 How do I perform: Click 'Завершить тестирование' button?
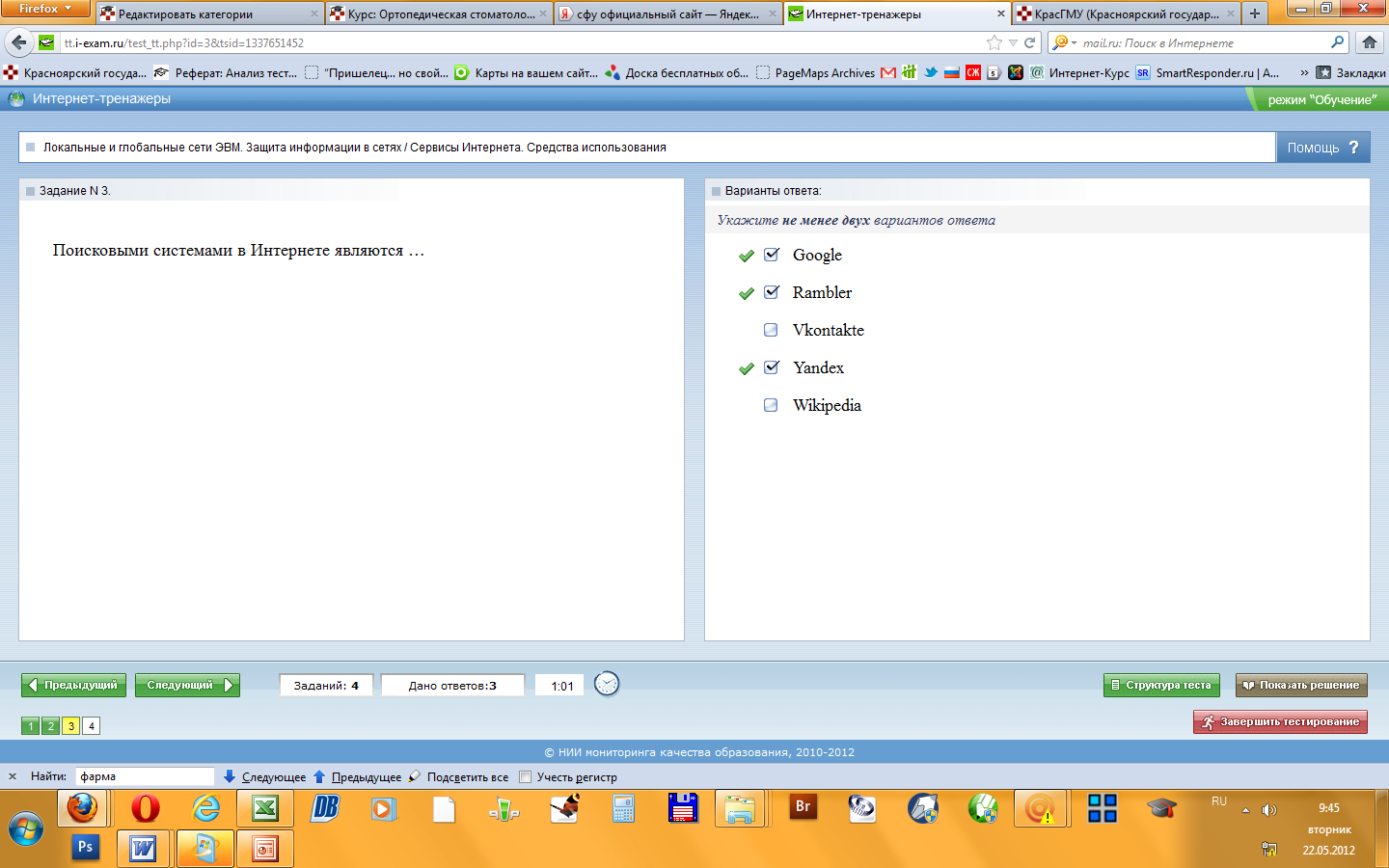click(1280, 721)
